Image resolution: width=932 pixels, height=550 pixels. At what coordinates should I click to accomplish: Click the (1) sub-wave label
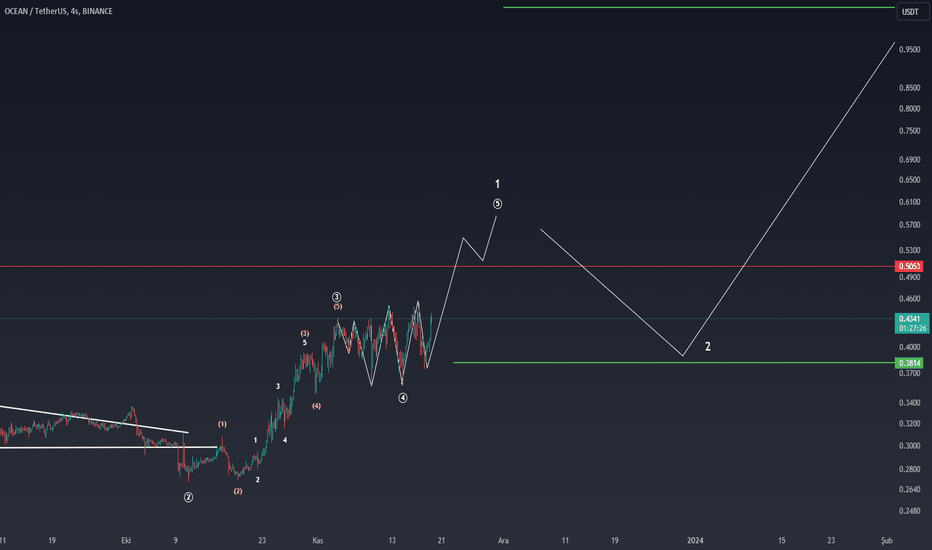coord(222,424)
